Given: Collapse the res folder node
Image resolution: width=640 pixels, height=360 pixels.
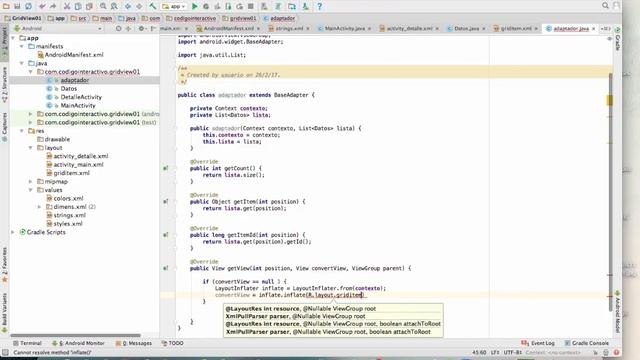Looking at the screenshot, I should pyautogui.click(x=22, y=131).
